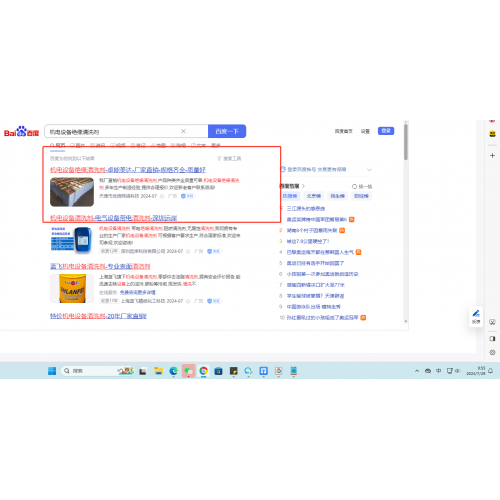Open Google Chrome from taskbar
Screen dimensions: 500x500
pos(203,371)
